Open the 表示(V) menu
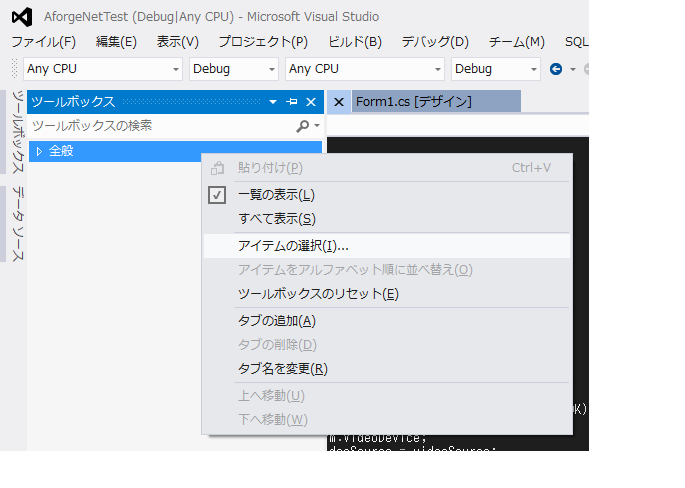Image resolution: width=685 pixels, height=488 pixels. click(178, 42)
